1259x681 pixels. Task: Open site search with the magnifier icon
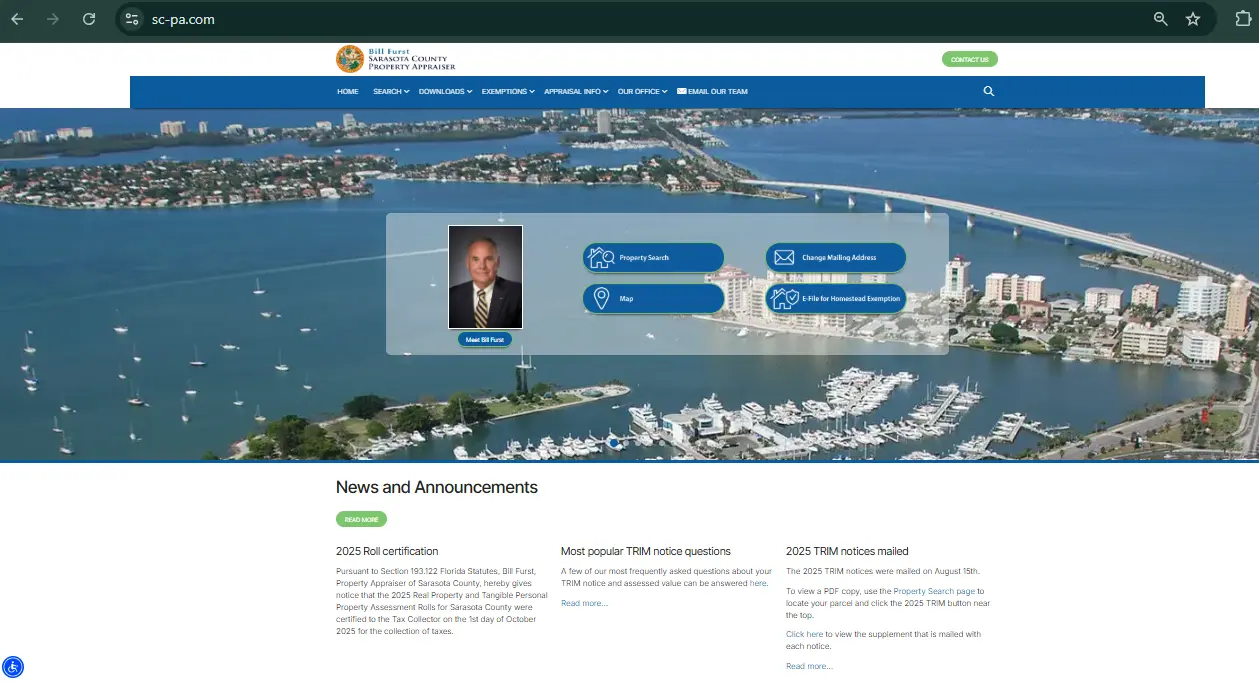click(988, 91)
